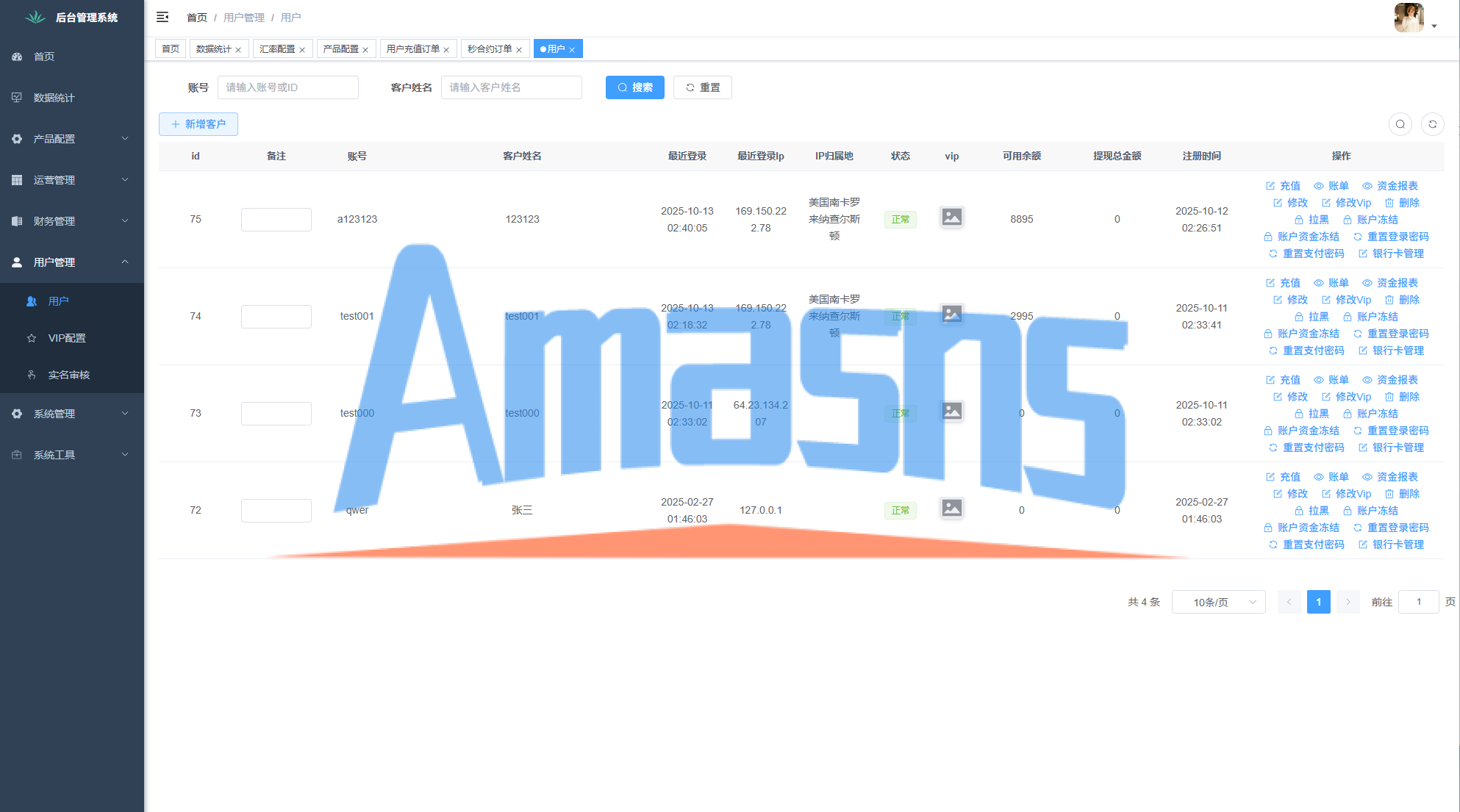The height and width of the screenshot is (812, 1460).
Task: Switch to the 秒合约订单 tab
Action: click(489, 49)
